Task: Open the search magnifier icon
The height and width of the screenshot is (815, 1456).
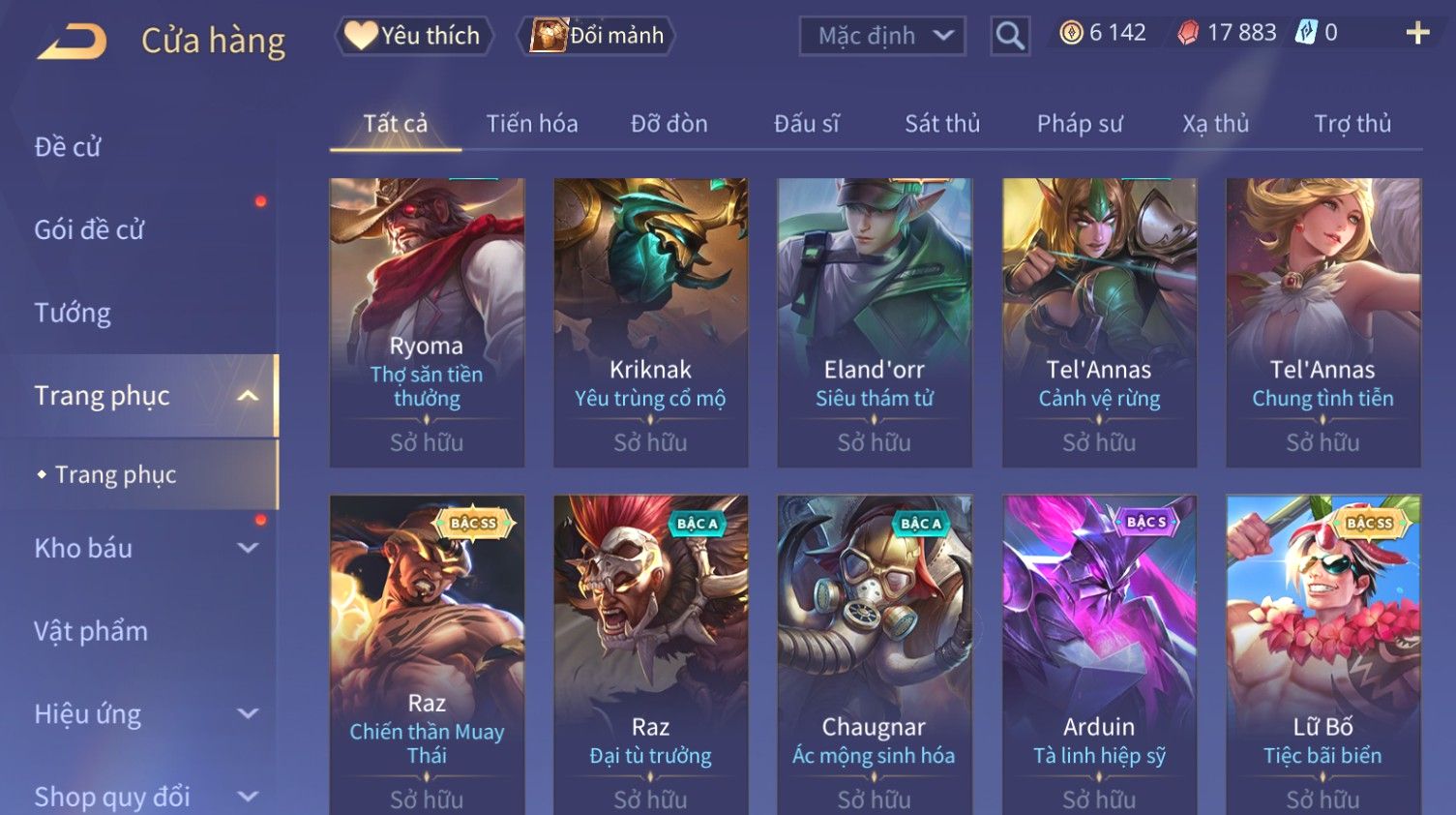Action: pyautogui.click(x=1009, y=36)
